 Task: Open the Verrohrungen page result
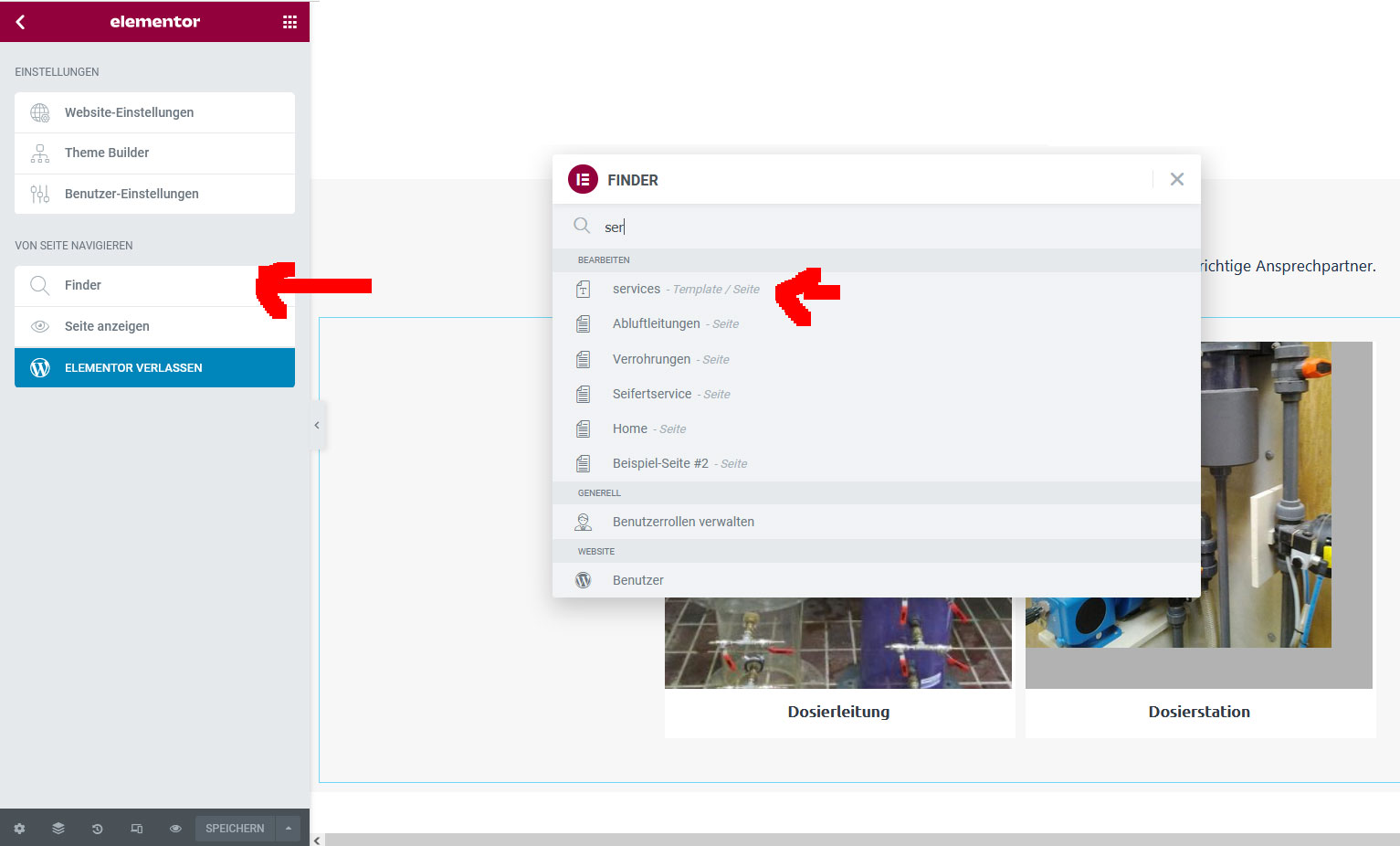pos(877,359)
